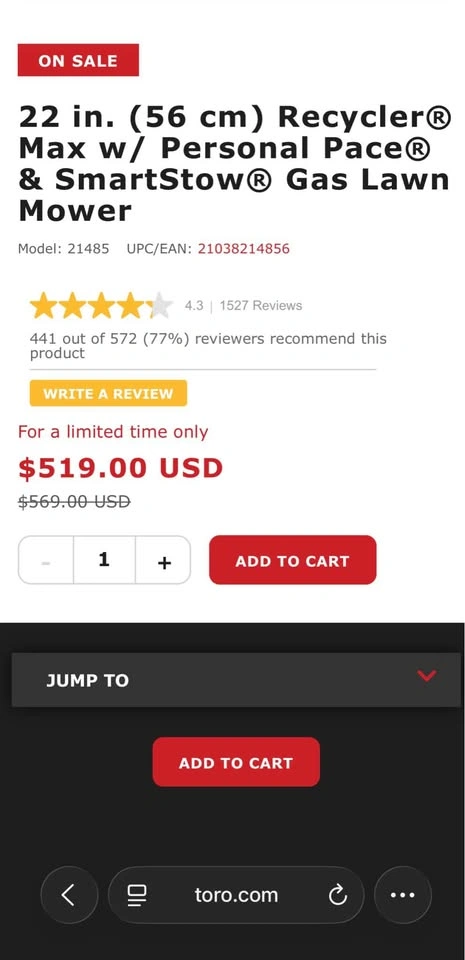The image size is (465, 960).
Task: Click the quantity input field
Action: [104, 560]
